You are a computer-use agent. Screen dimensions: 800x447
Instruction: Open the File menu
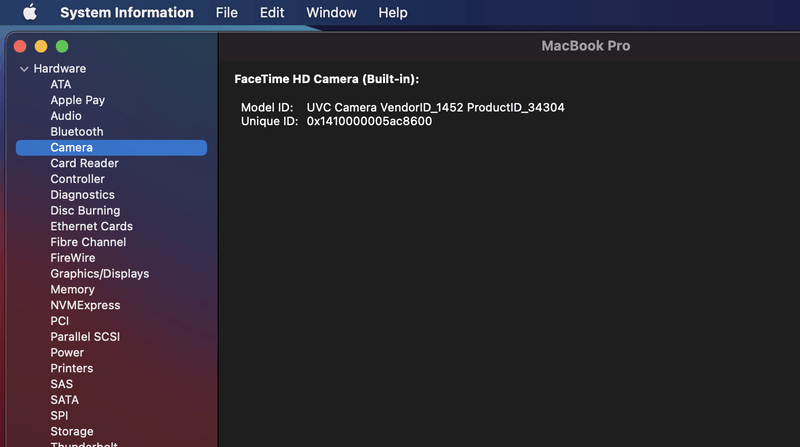pyautogui.click(x=227, y=12)
